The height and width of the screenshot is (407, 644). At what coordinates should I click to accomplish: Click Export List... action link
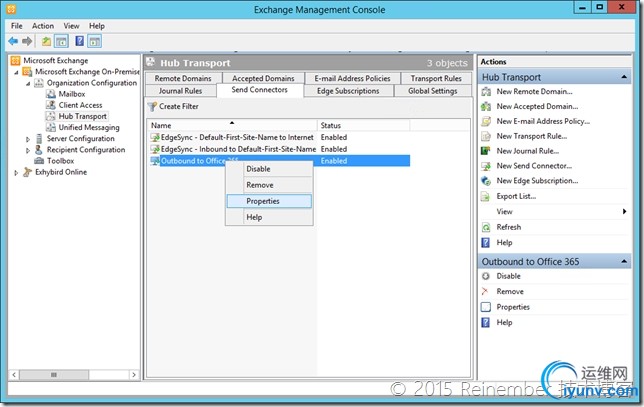516,196
